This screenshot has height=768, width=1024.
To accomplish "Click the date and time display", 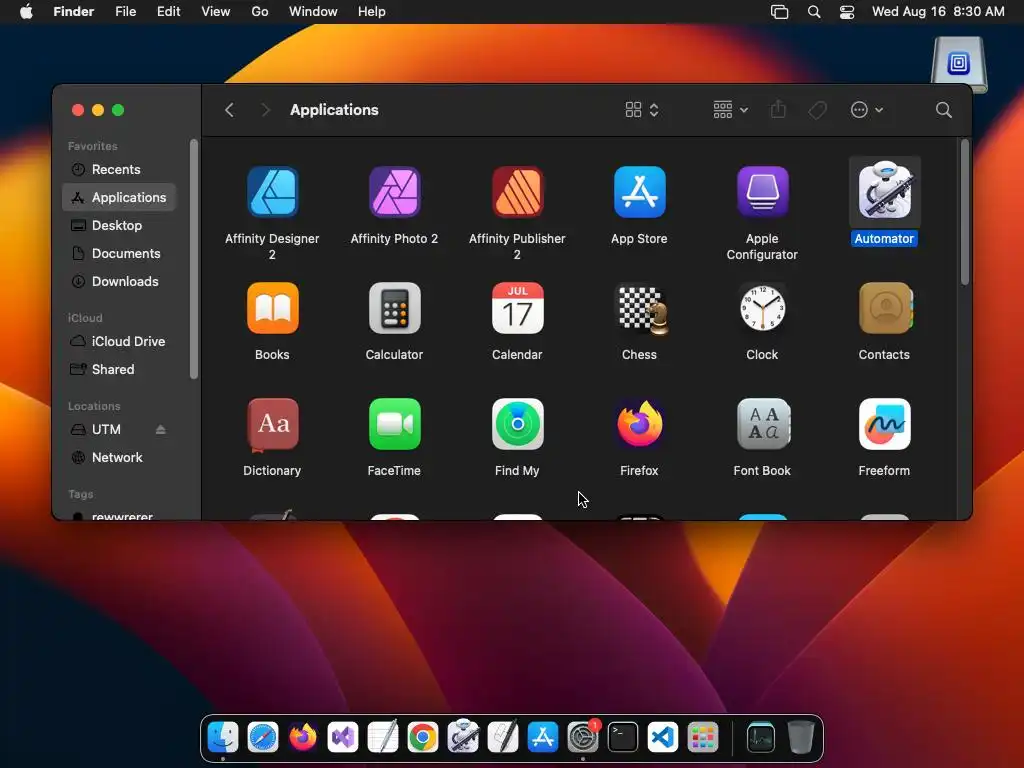I will (x=938, y=12).
